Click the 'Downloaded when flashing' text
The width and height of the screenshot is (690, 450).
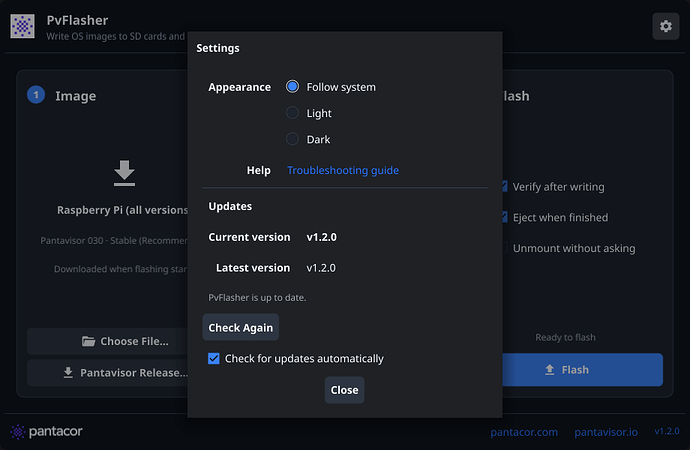click(x=121, y=269)
